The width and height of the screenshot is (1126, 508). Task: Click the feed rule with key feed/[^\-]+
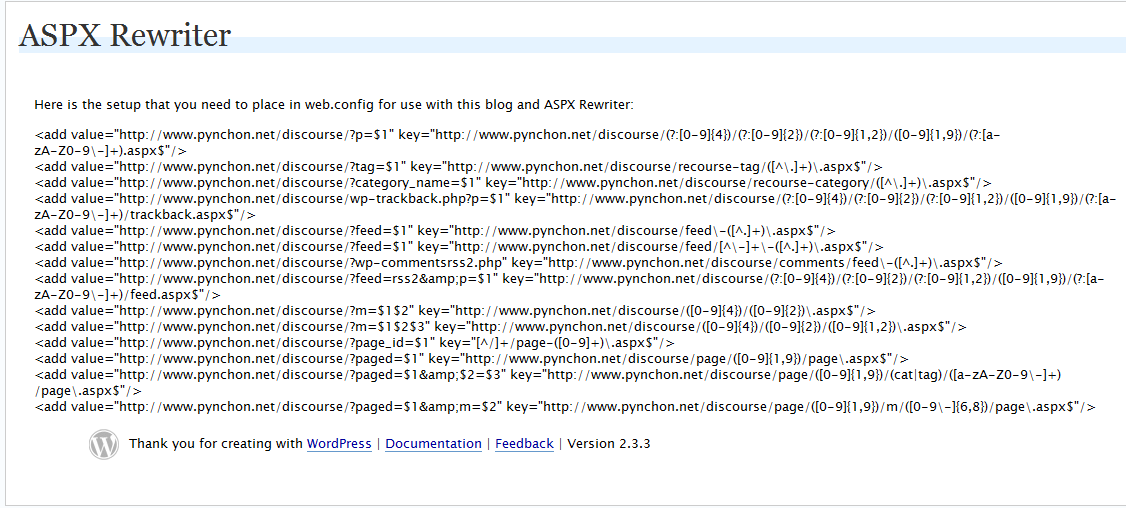pyautogui.click(x=459, y=247)
